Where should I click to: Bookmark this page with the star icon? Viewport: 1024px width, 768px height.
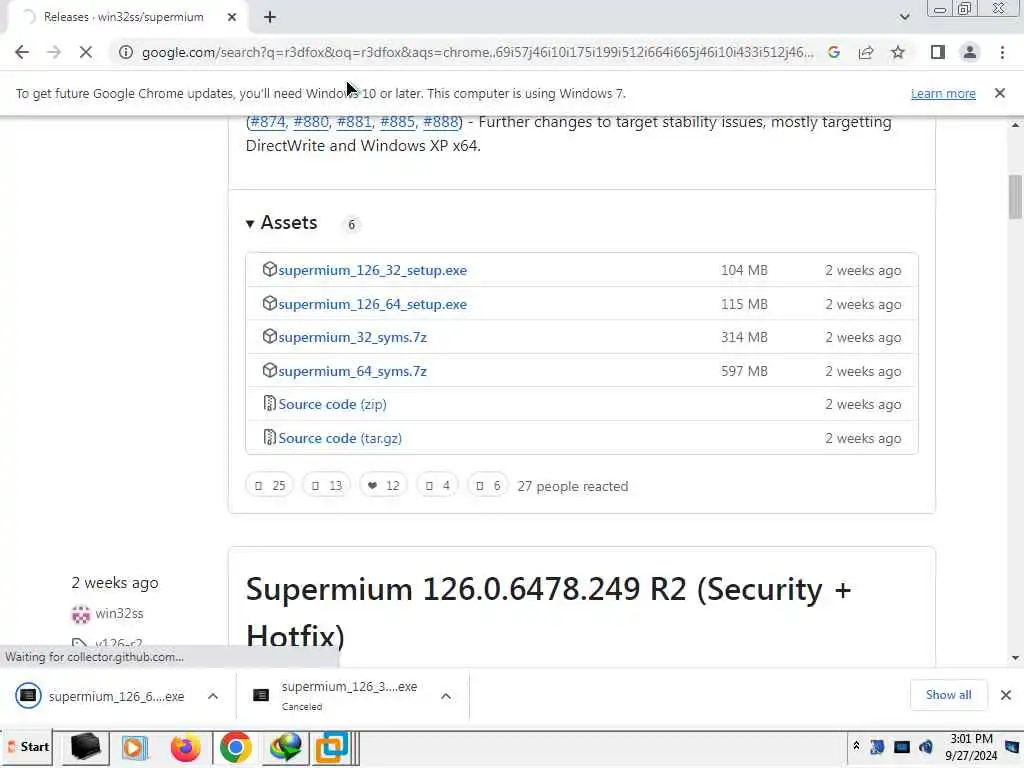pos(898,52)
